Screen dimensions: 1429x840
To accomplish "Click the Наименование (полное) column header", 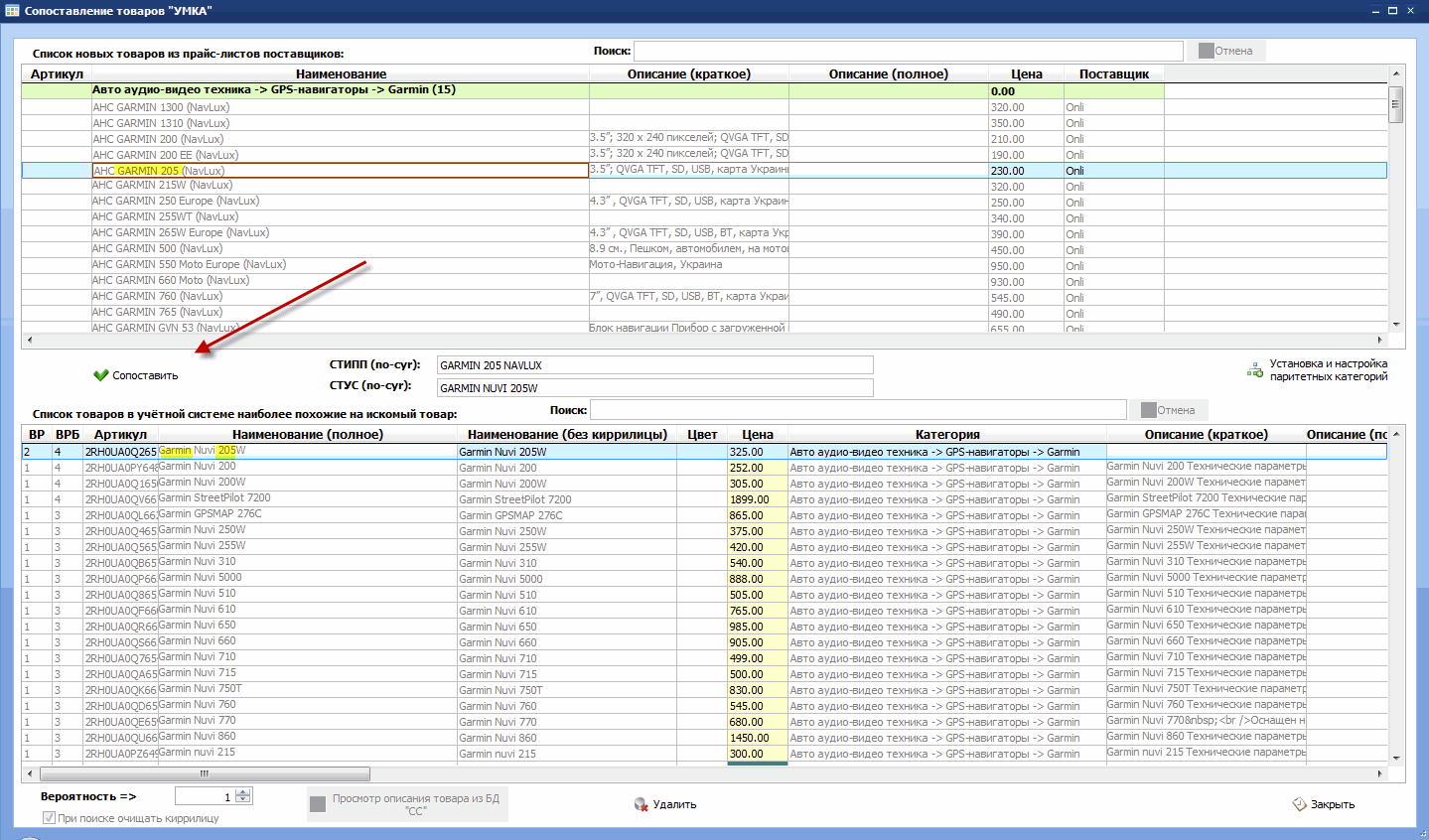I will (308, 435).
